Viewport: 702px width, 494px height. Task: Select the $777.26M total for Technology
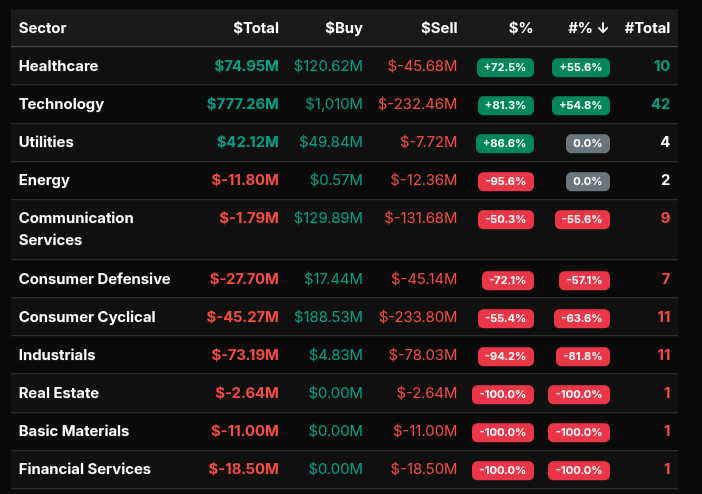(243, 104)
